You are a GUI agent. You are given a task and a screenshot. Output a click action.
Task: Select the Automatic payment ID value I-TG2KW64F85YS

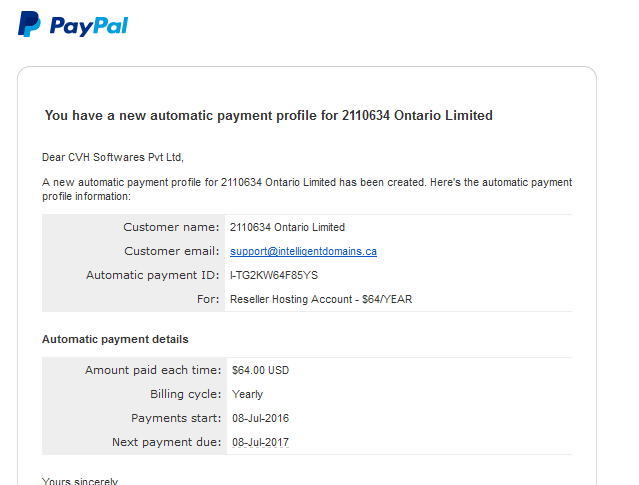[x=274, y=275]
